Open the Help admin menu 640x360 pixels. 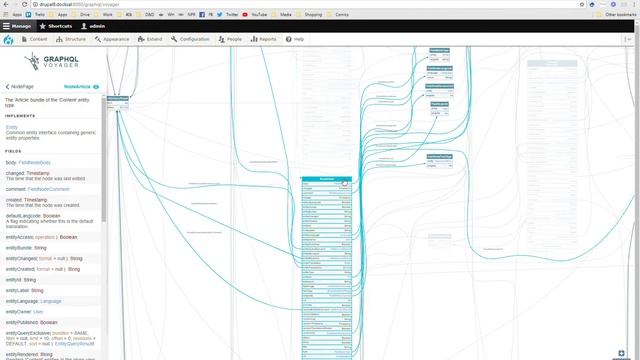tap(295, 39)
